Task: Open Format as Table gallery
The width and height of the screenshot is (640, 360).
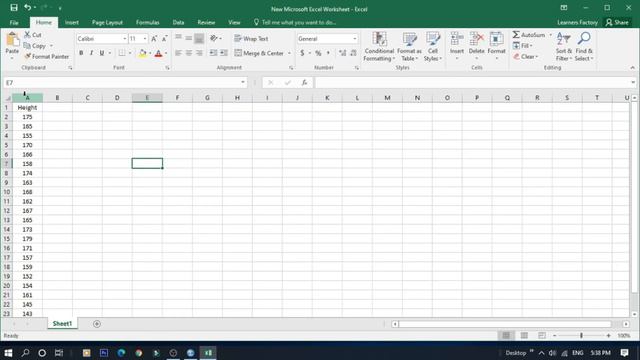Action: pyautogui.click(x=409, y=47)
